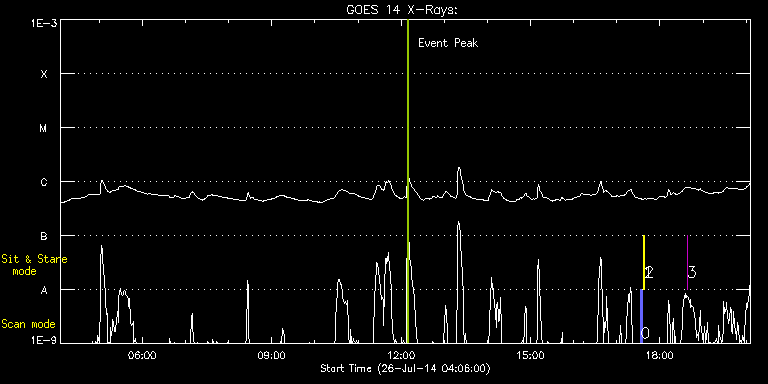Click the number 0 beside the blue marker

pos(646,333)
